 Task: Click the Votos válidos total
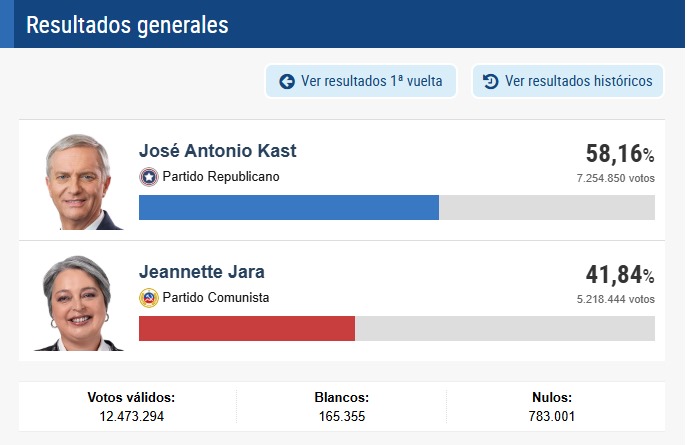pyautogui.click(x=131, y=416)
